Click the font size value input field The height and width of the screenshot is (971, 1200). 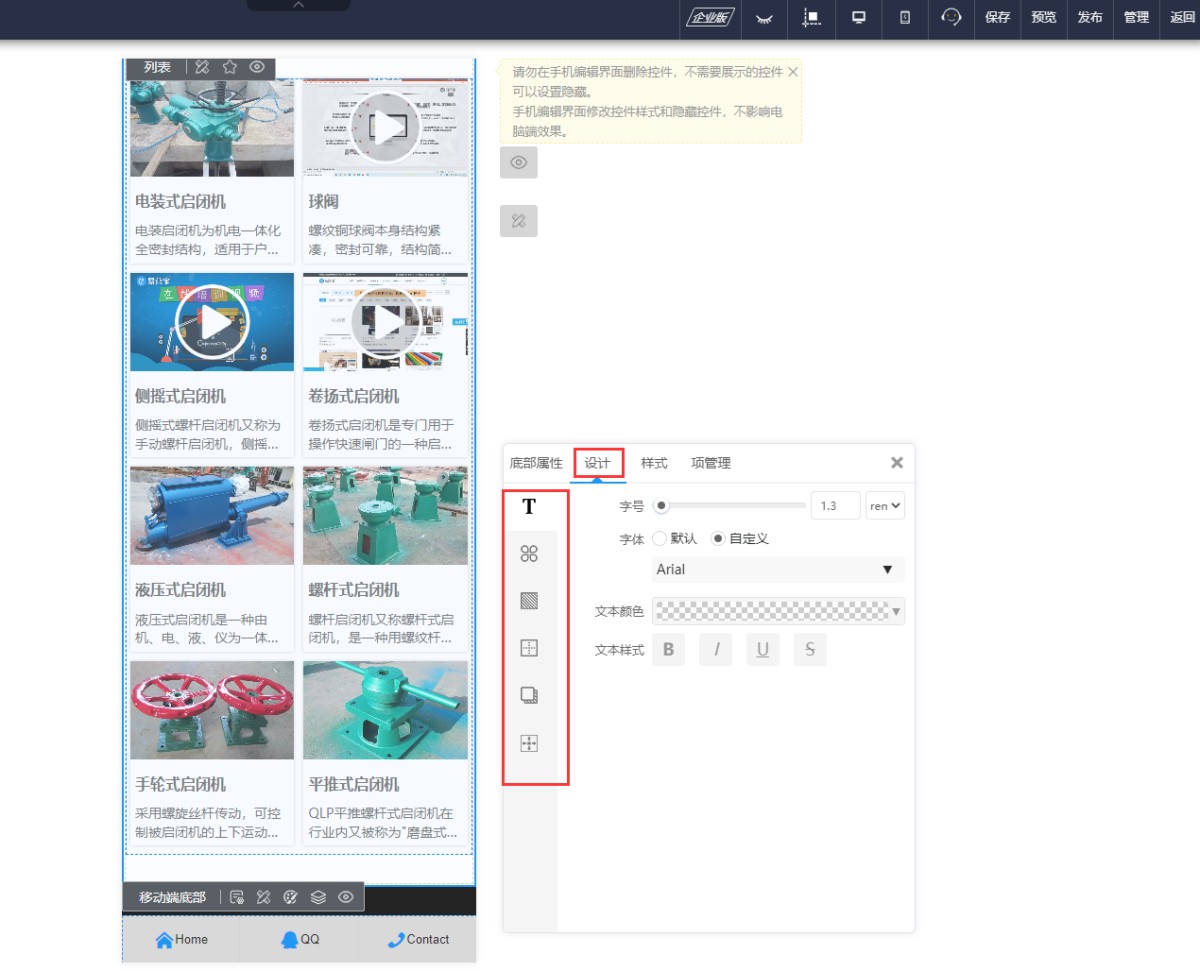pos(835,506)
